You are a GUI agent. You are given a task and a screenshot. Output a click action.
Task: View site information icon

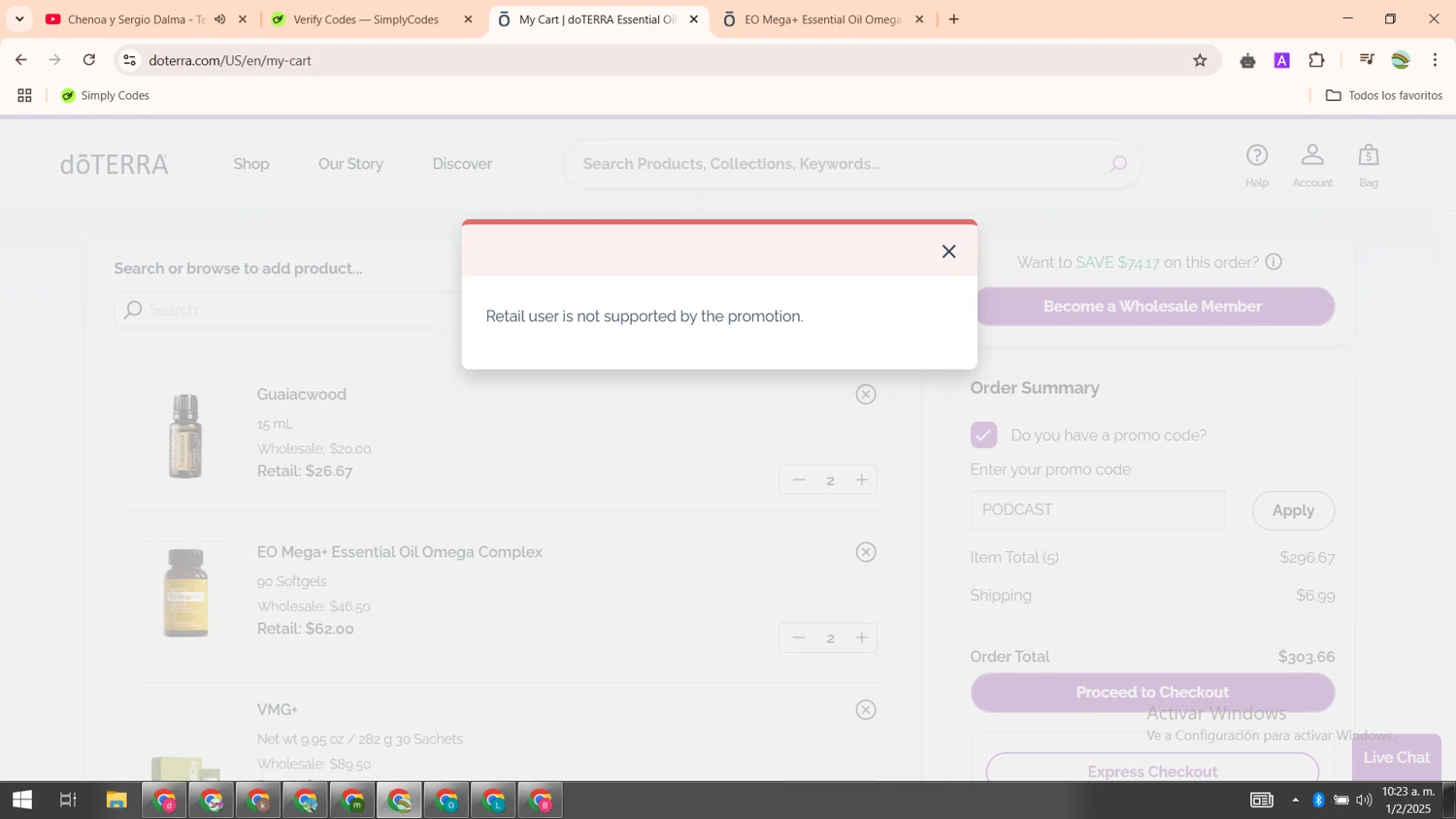(x=129, y=60)
